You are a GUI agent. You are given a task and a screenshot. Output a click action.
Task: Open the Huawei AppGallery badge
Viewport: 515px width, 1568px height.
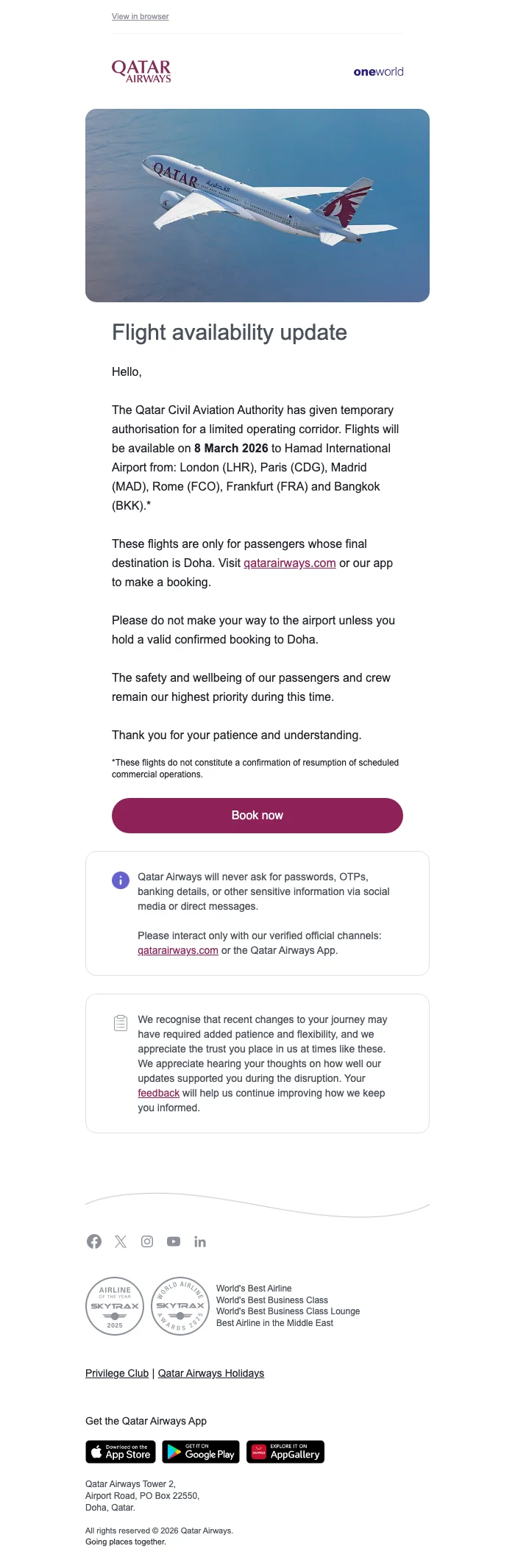point(285,1452)
